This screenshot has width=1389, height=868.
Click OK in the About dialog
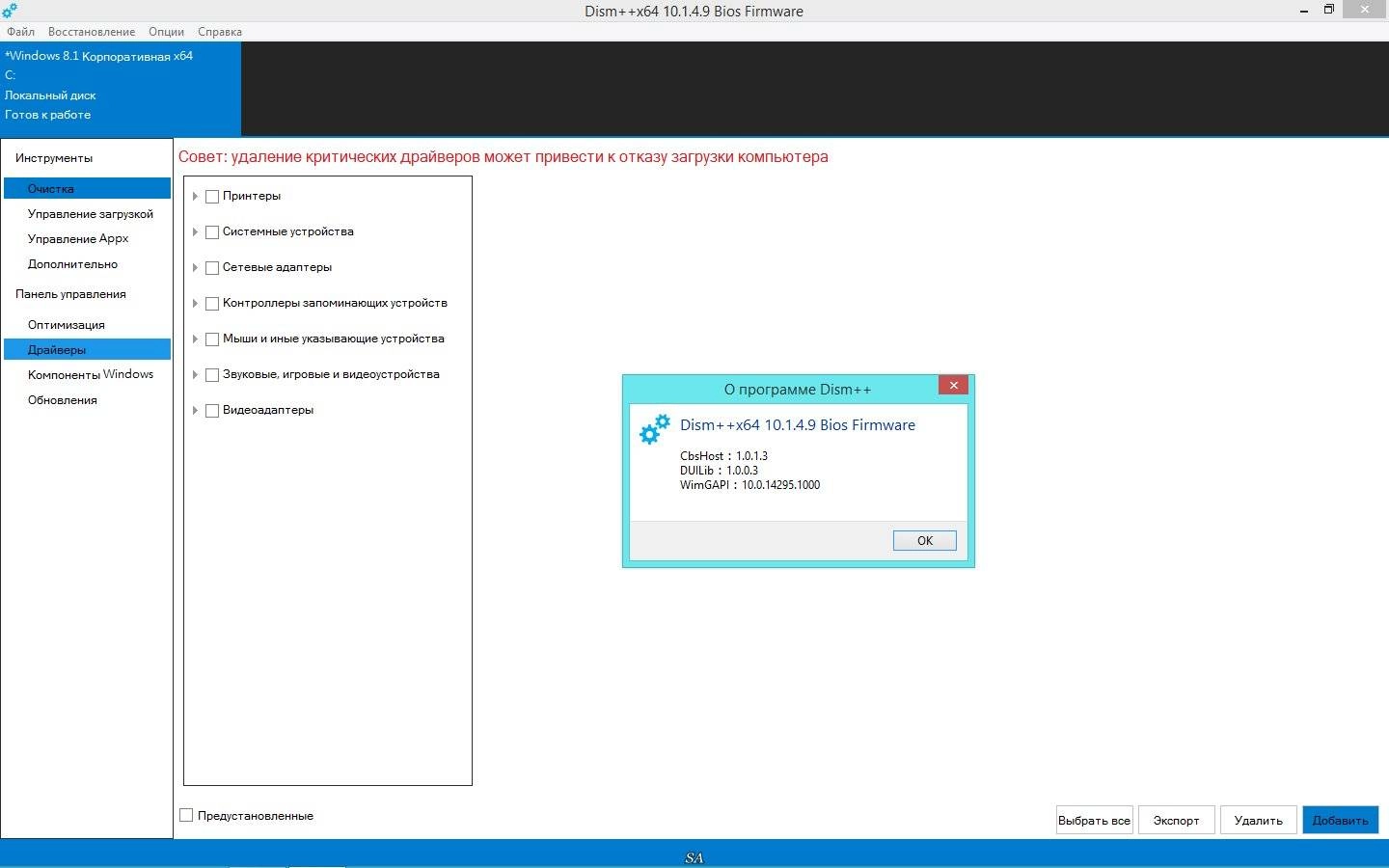coord(924,541)
